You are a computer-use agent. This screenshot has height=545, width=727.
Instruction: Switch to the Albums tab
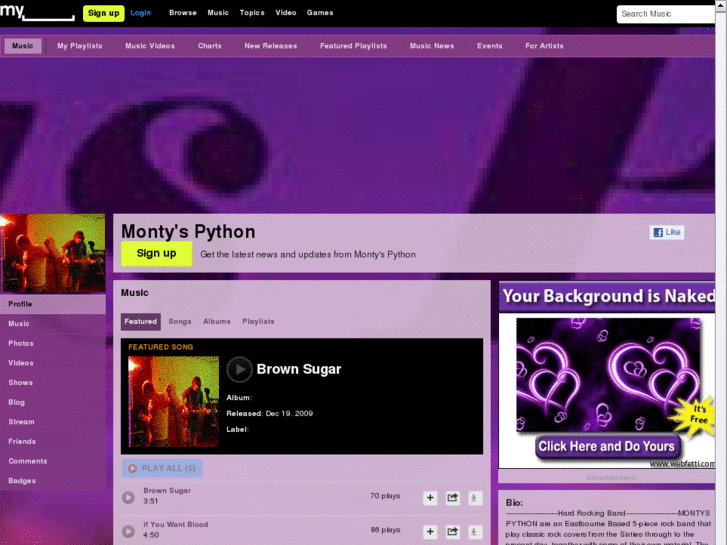(217, 321)
